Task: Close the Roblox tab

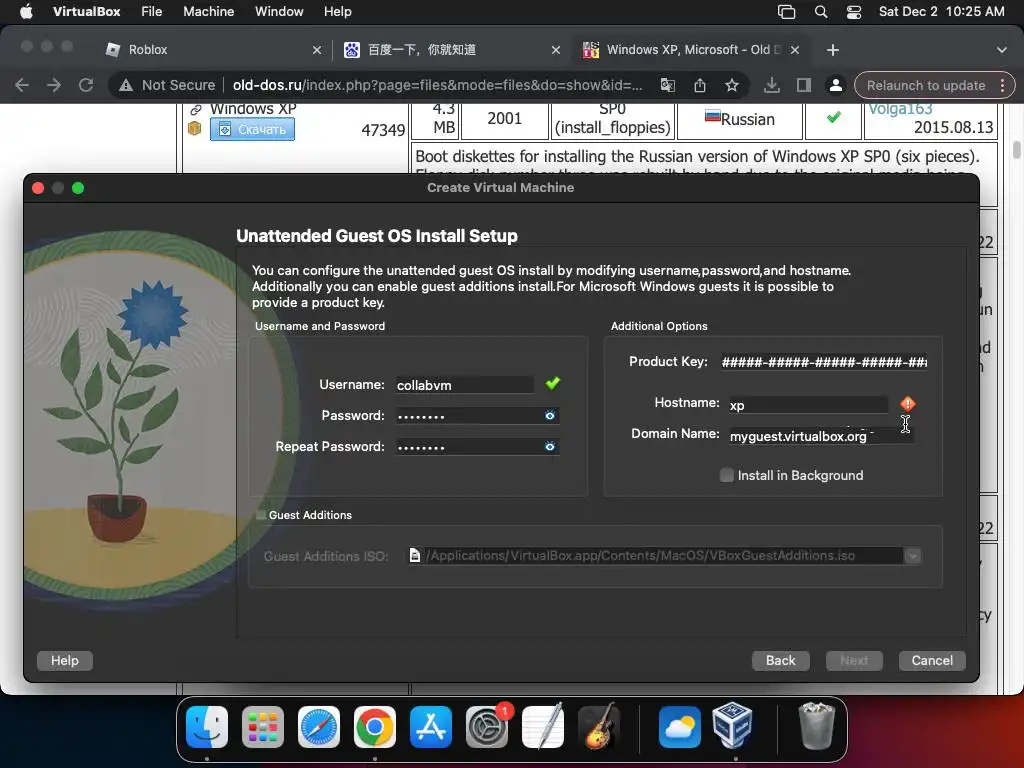Action: [x=317, y=50]
